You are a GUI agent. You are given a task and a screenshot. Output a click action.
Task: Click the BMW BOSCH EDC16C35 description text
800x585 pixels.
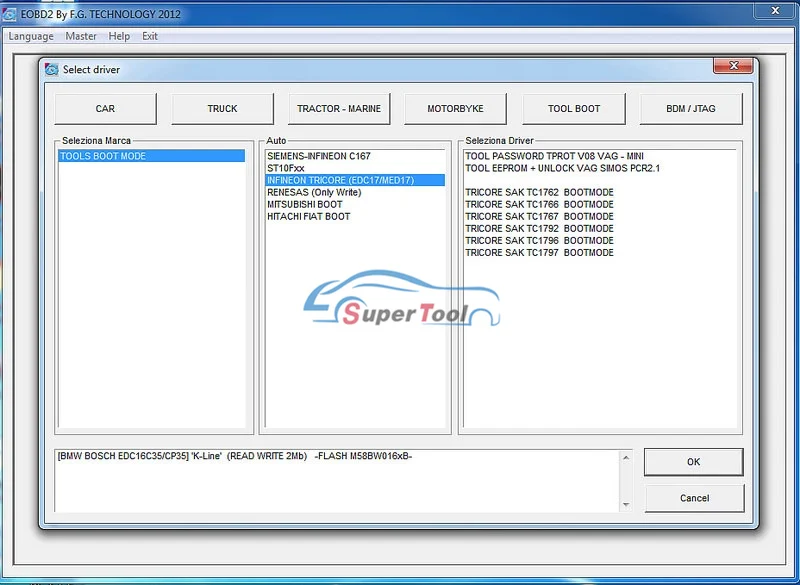pyautogui.click(x=235, y=456)
